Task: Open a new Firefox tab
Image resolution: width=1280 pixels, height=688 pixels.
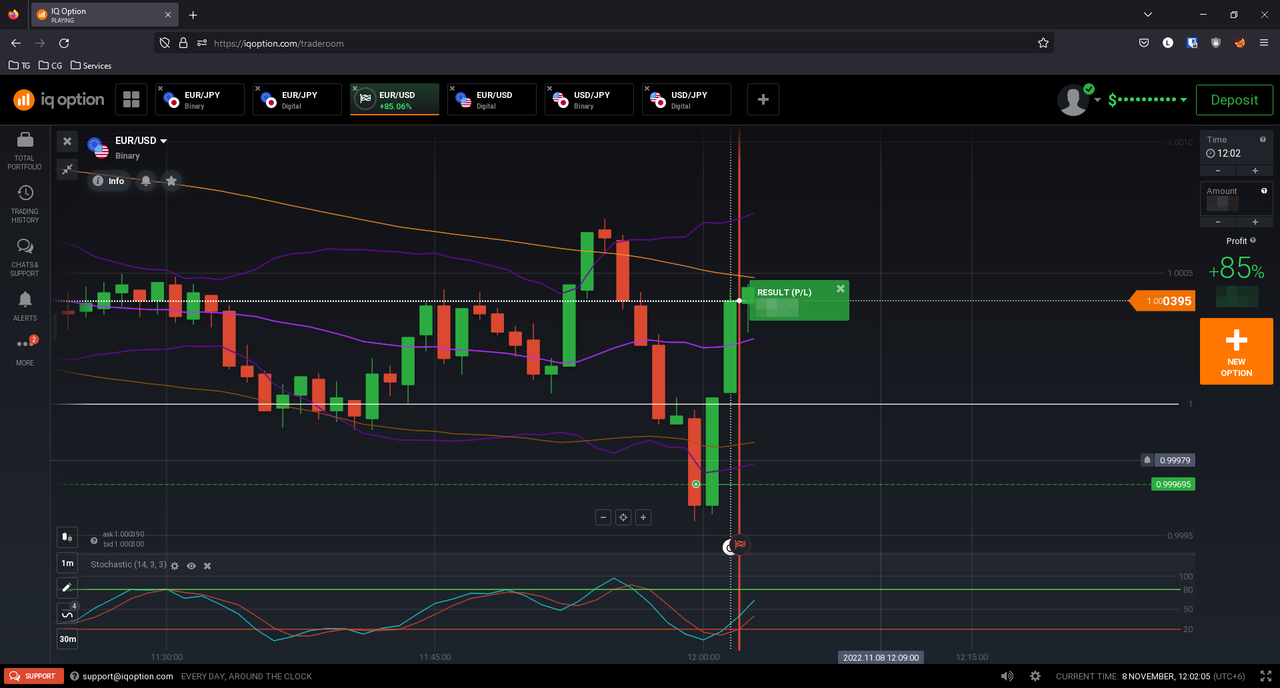Action: tap(193, 14)
